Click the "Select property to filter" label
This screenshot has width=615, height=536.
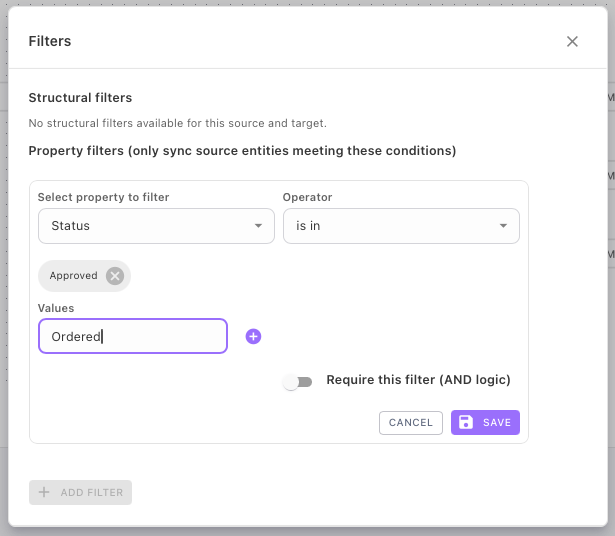coord(104,198)
